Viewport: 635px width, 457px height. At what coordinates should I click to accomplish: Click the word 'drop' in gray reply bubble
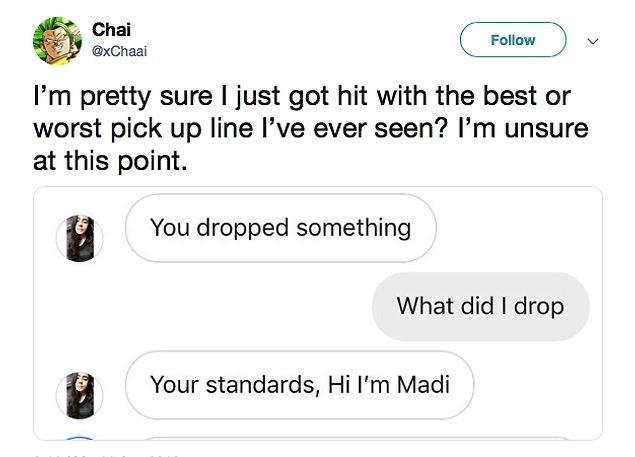pos(539,307)
